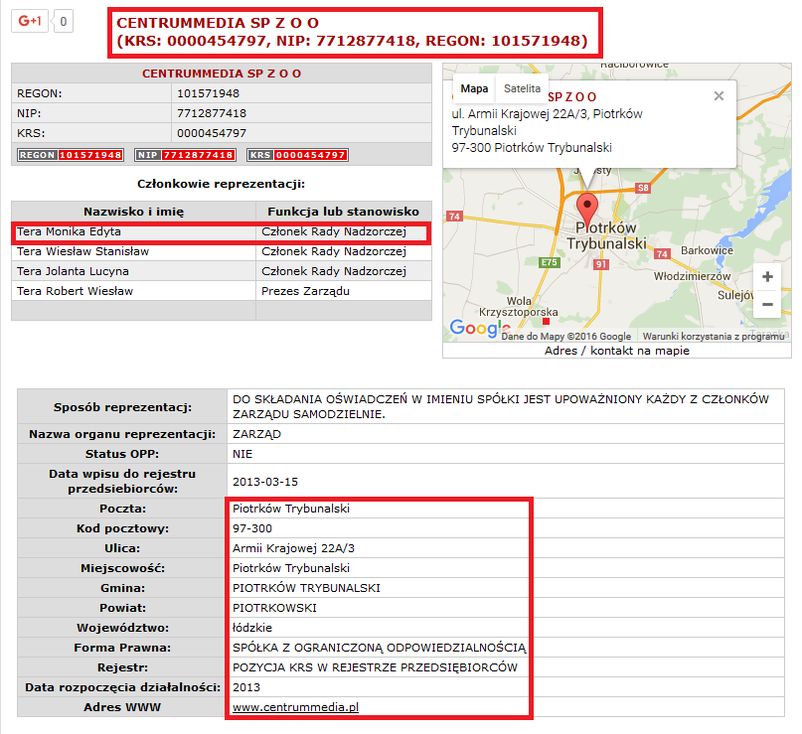Select the Mapa map view tab
The height and width of the screenshot is (734, 802).
coord(474,88)
